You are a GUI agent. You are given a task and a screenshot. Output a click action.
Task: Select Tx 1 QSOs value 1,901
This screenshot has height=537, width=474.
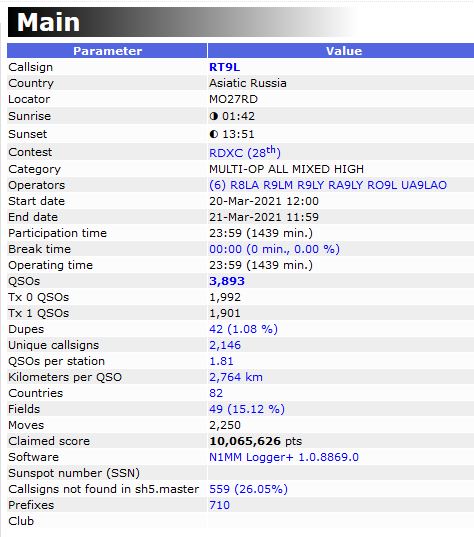pos(225,313)
